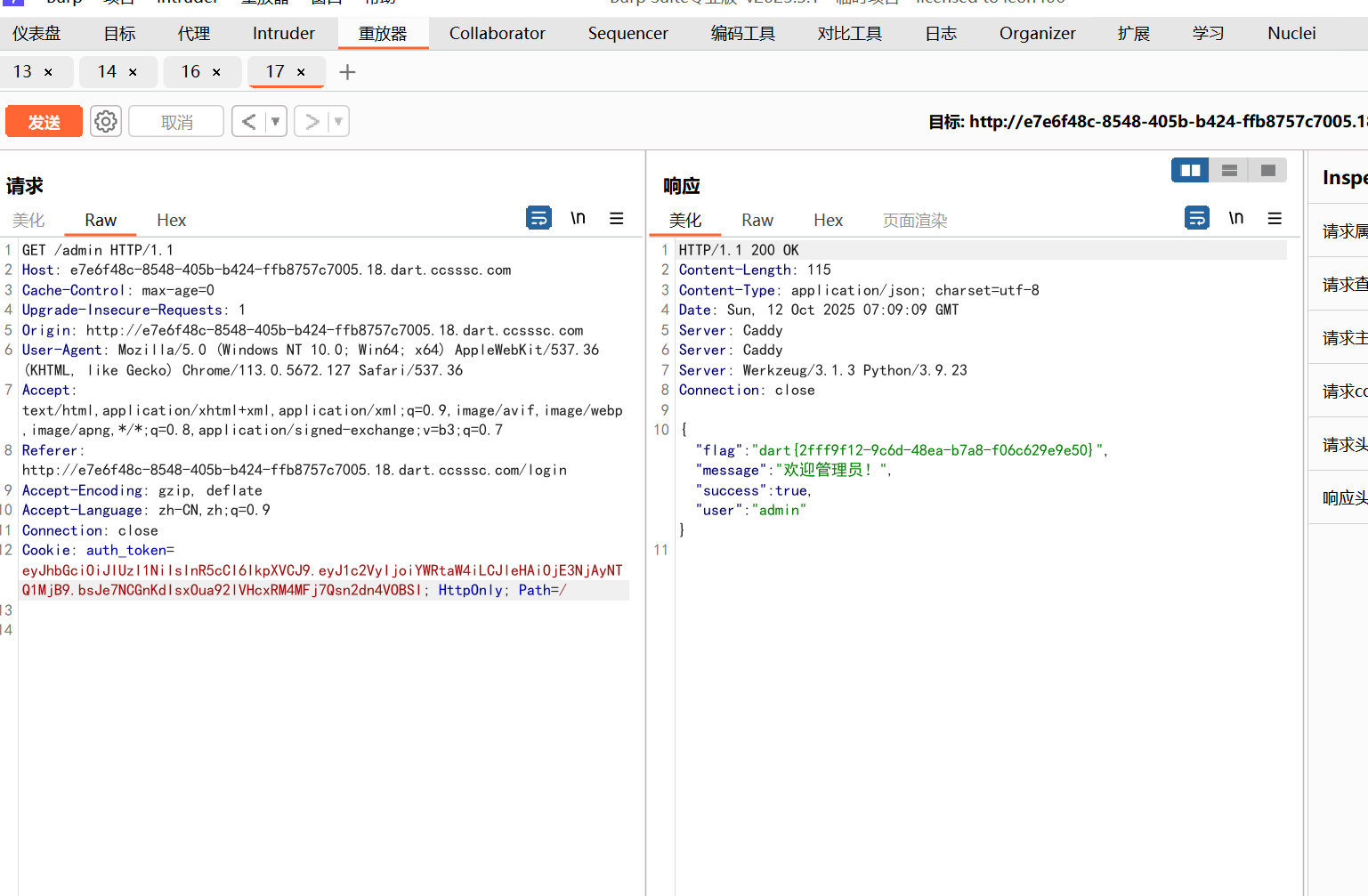Expand the back history dropdown arrow
The width and height of the screenshot is (1368, 896).
(x=275, y=121)
